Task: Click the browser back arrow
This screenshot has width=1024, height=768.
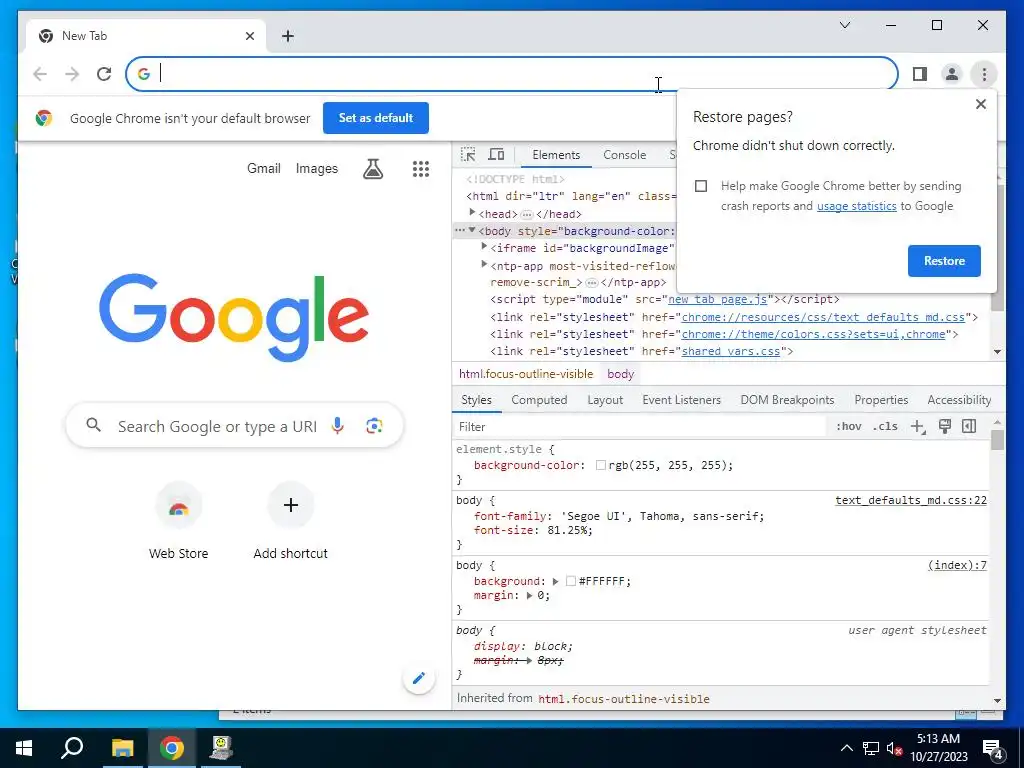Action: pyautogui.click(x=40, y=74)
